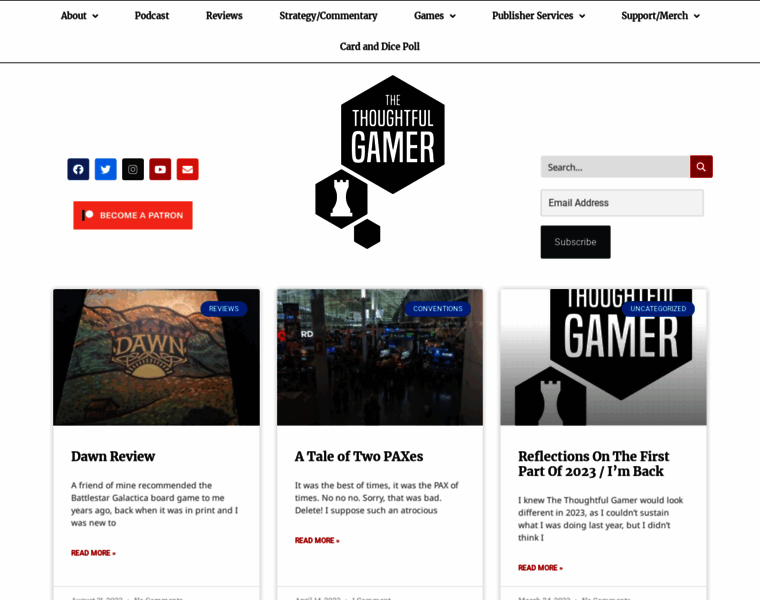Open the Card and Dice Poll page
Viewport: 760px width, 600px height.
coord(380,47)
